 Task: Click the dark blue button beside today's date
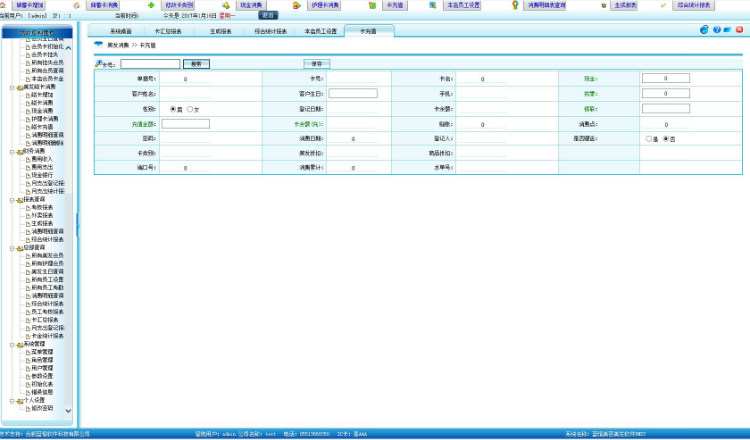point(268,15)
